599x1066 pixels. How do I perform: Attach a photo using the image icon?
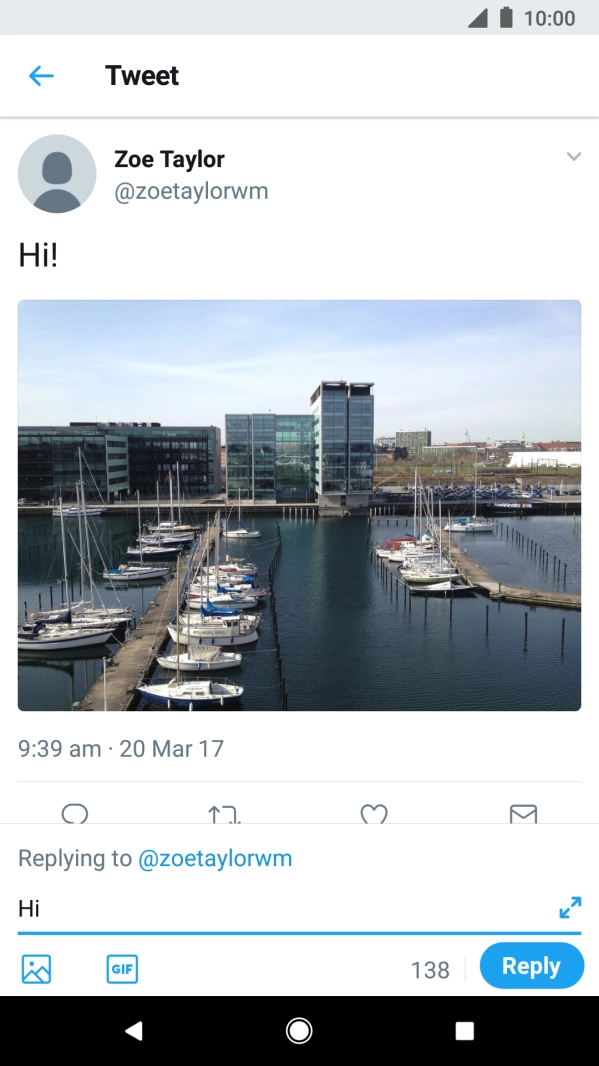36,968
